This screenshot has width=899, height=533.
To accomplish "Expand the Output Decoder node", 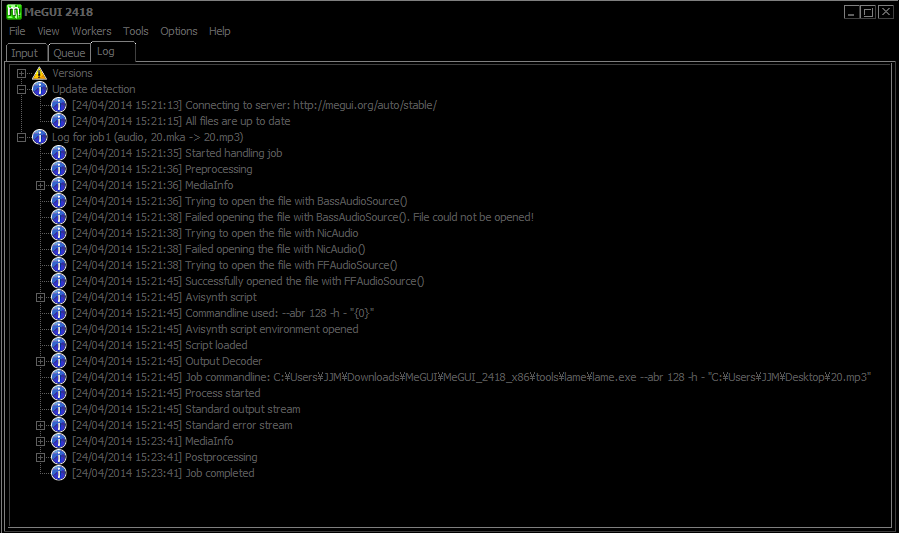I will click(x=41, y=361).
